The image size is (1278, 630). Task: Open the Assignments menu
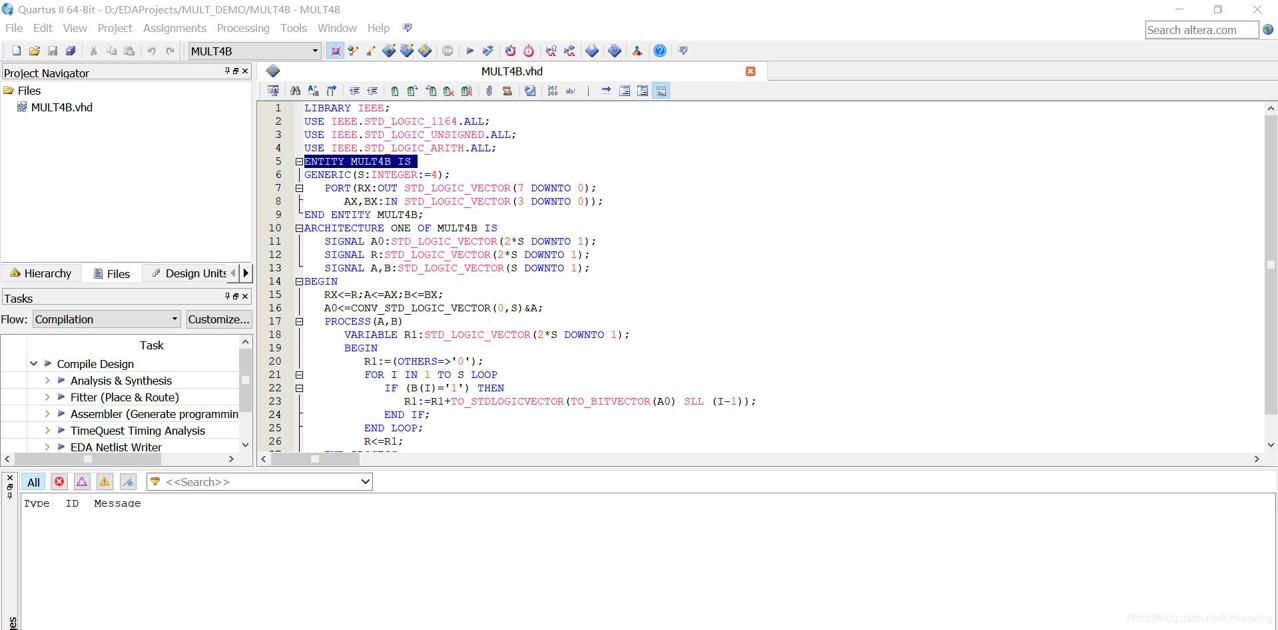coord(174,28)
